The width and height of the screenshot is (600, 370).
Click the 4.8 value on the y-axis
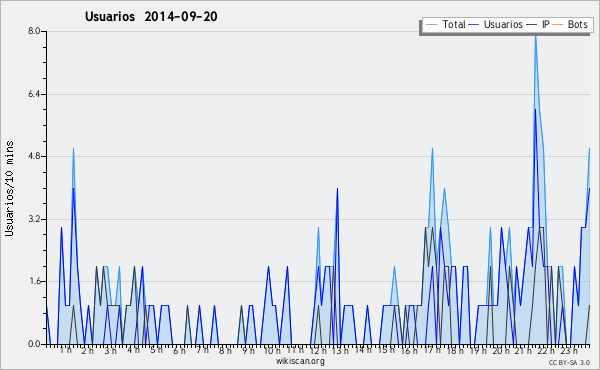pyautogui.click(x=34, y=156)
